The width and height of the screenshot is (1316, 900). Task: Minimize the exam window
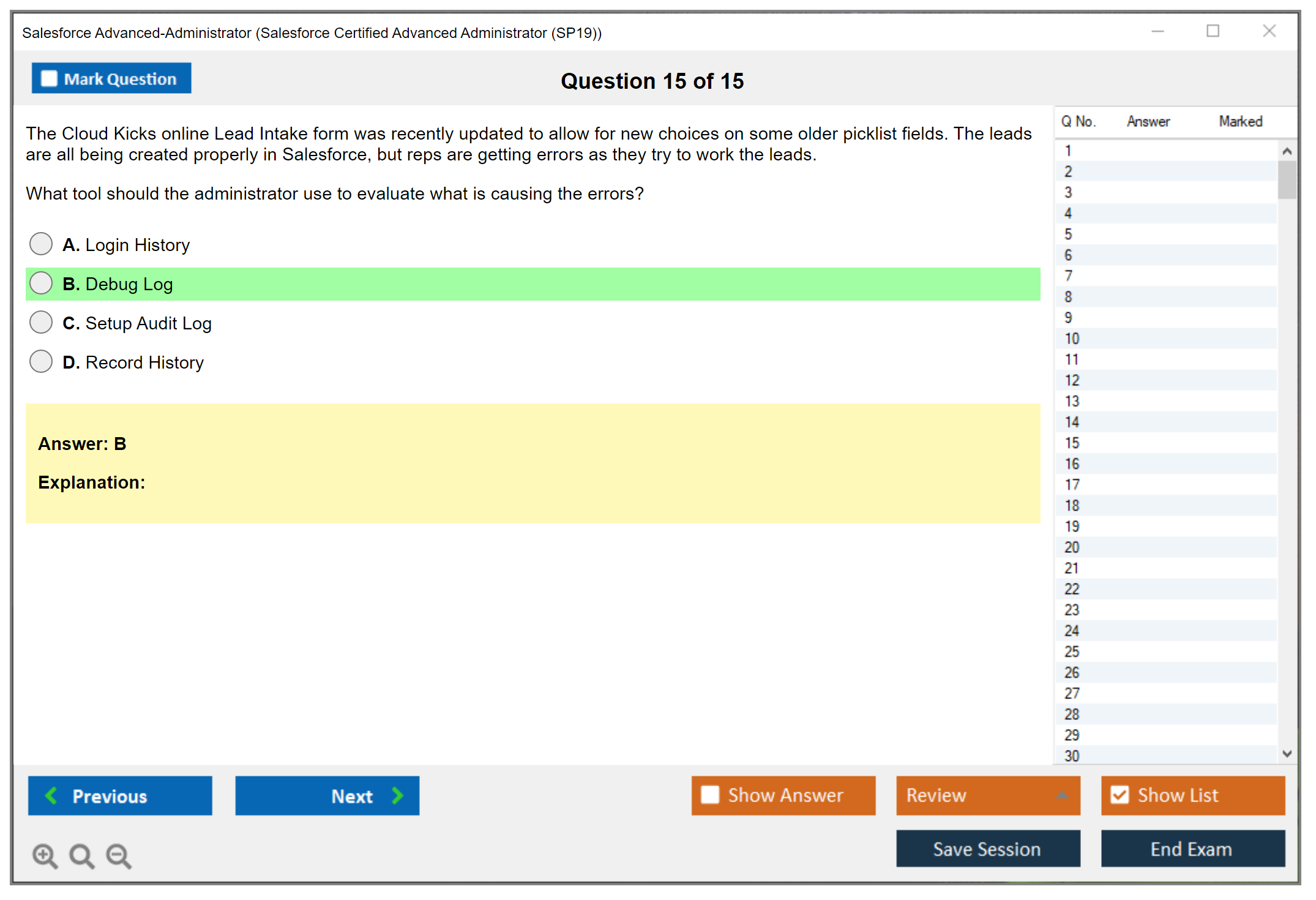[1157, 31]
